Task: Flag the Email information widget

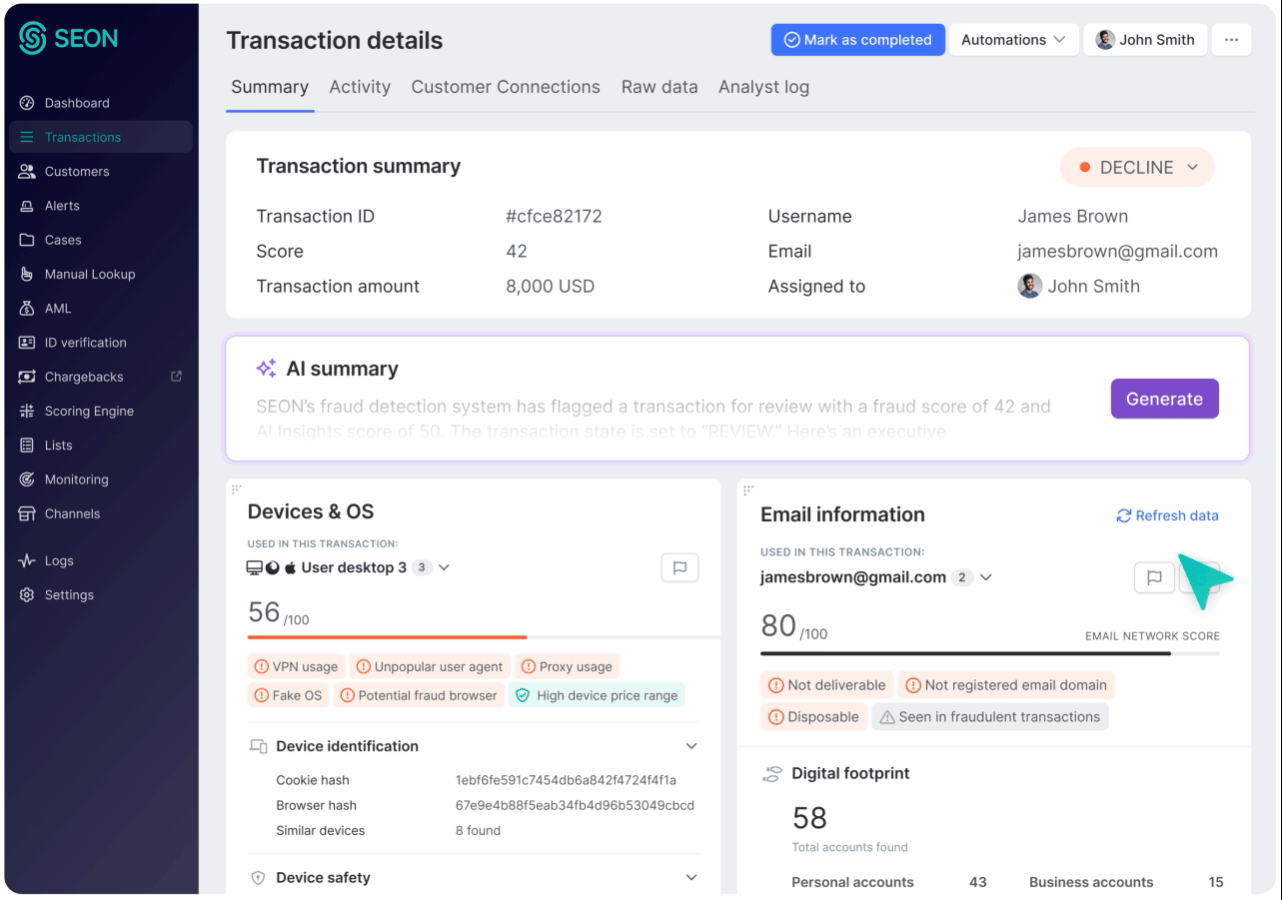Action: 1154,577
